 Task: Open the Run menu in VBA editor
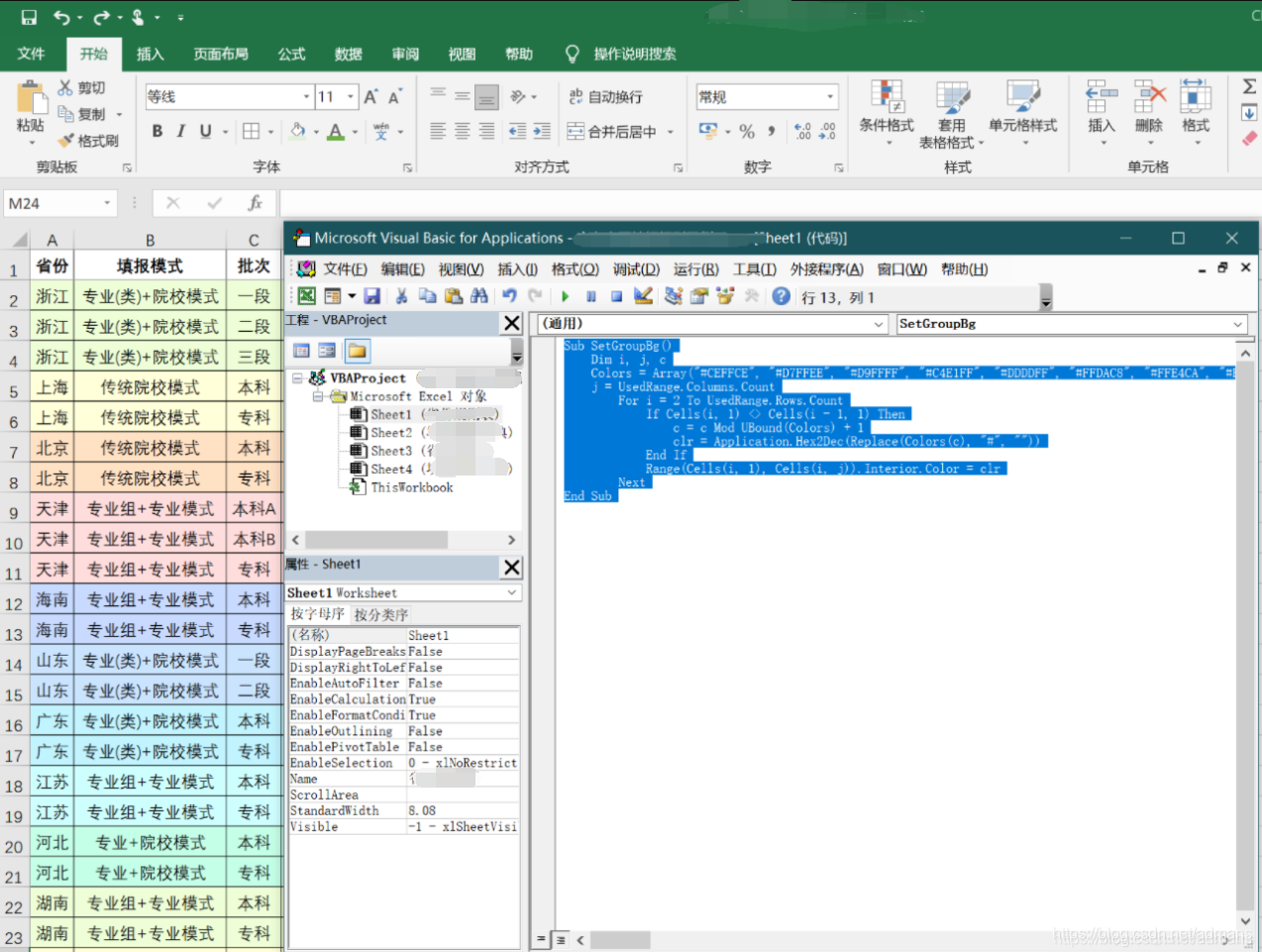pos(696,269)
